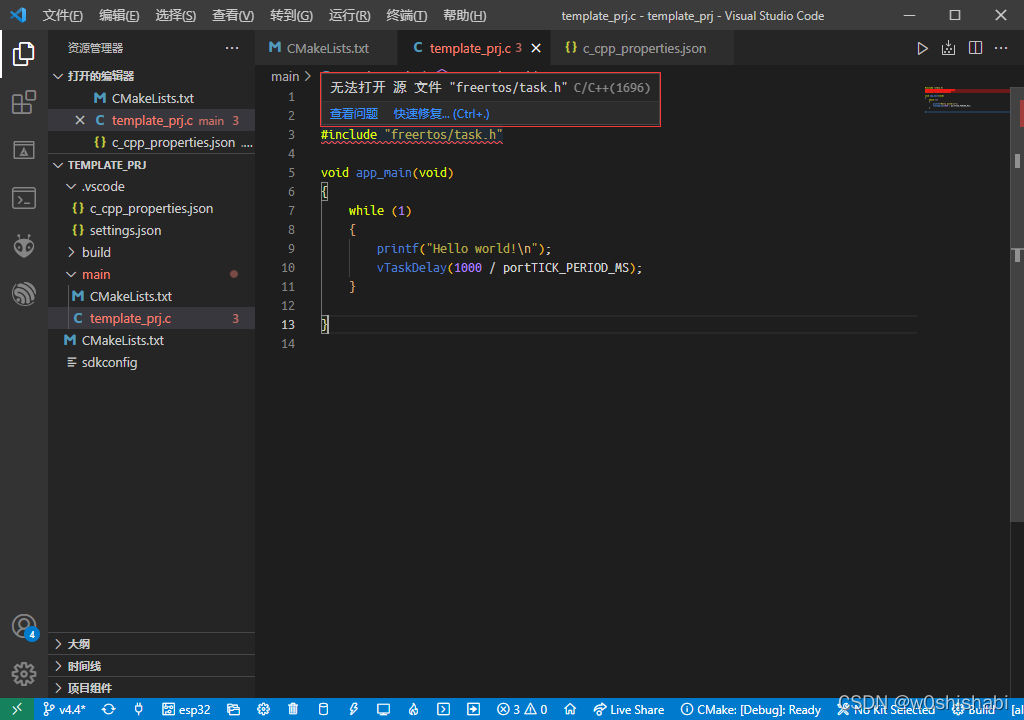Switch to c_cpp_properties.json editor tab

coord(643,48)
